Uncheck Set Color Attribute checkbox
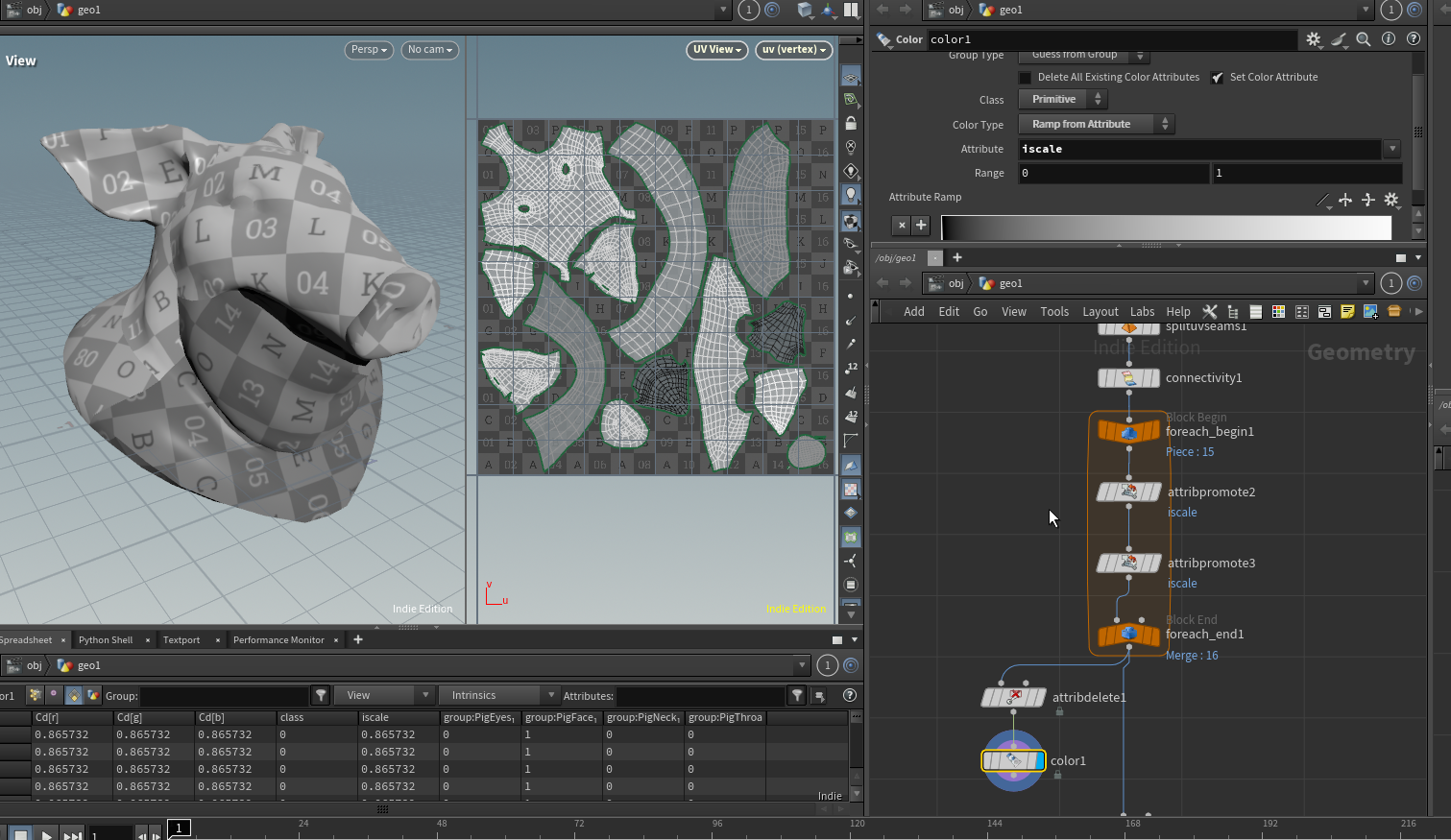The height and width of the screenshot is (840, 1451). 1218,78
